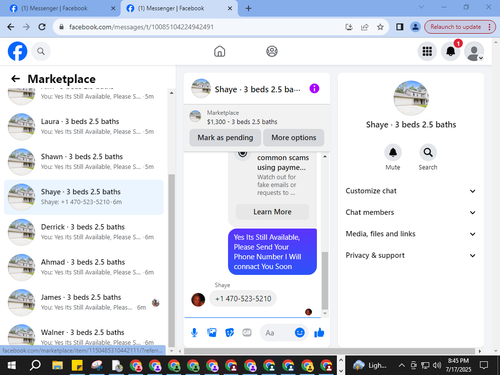Send a thumbs up like
The height and width of the screenshot is (375, 500).
[319, 332]
